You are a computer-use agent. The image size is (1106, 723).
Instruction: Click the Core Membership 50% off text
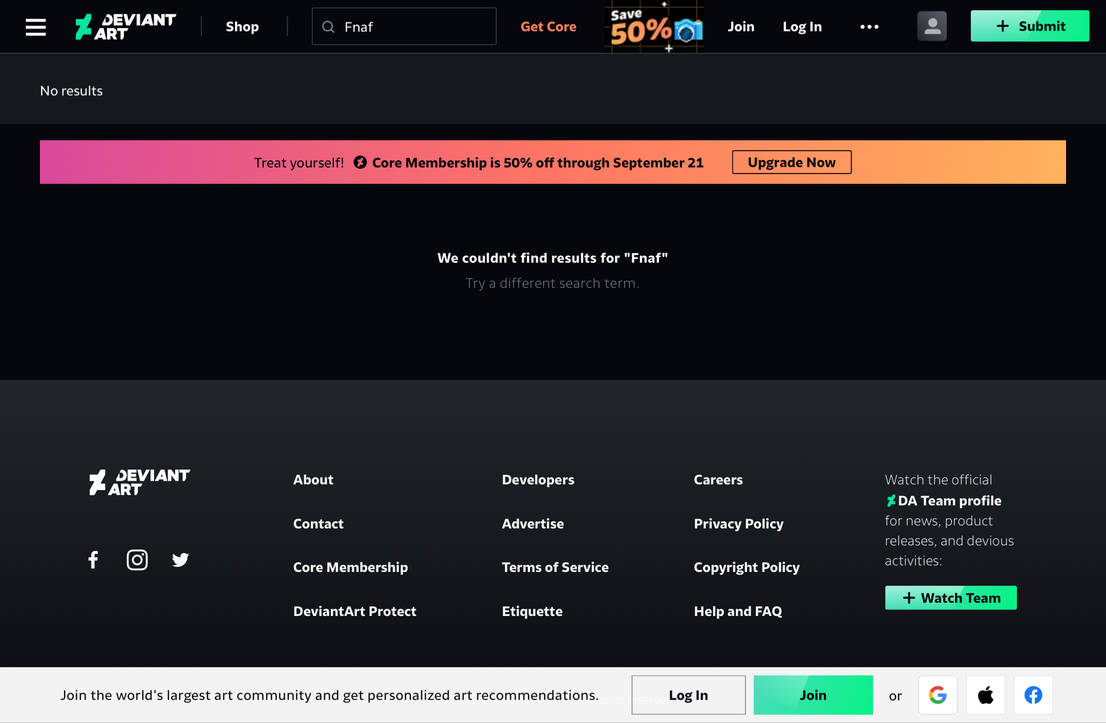[x=537, y=162]
